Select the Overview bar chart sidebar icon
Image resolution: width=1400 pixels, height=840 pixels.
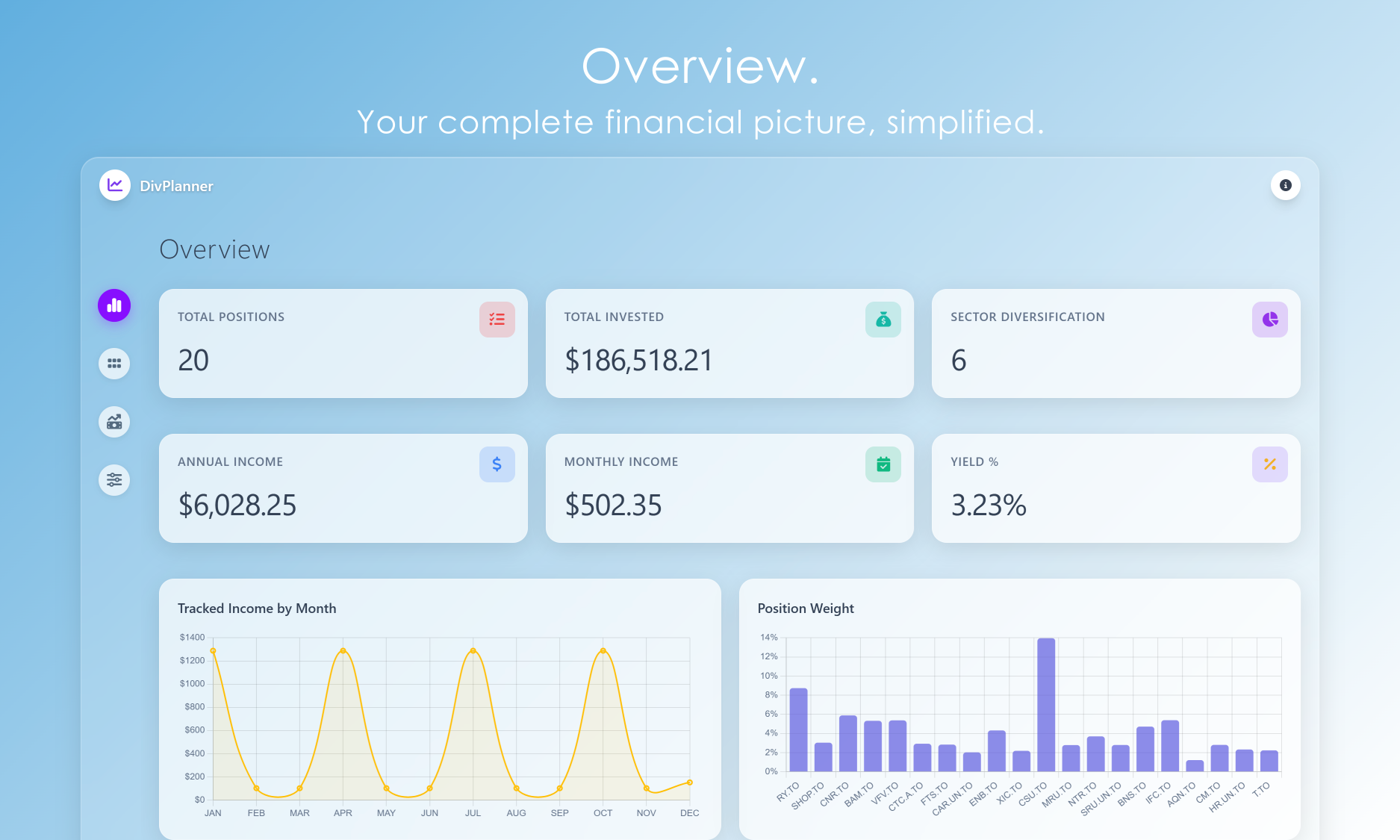pos(114,305)
